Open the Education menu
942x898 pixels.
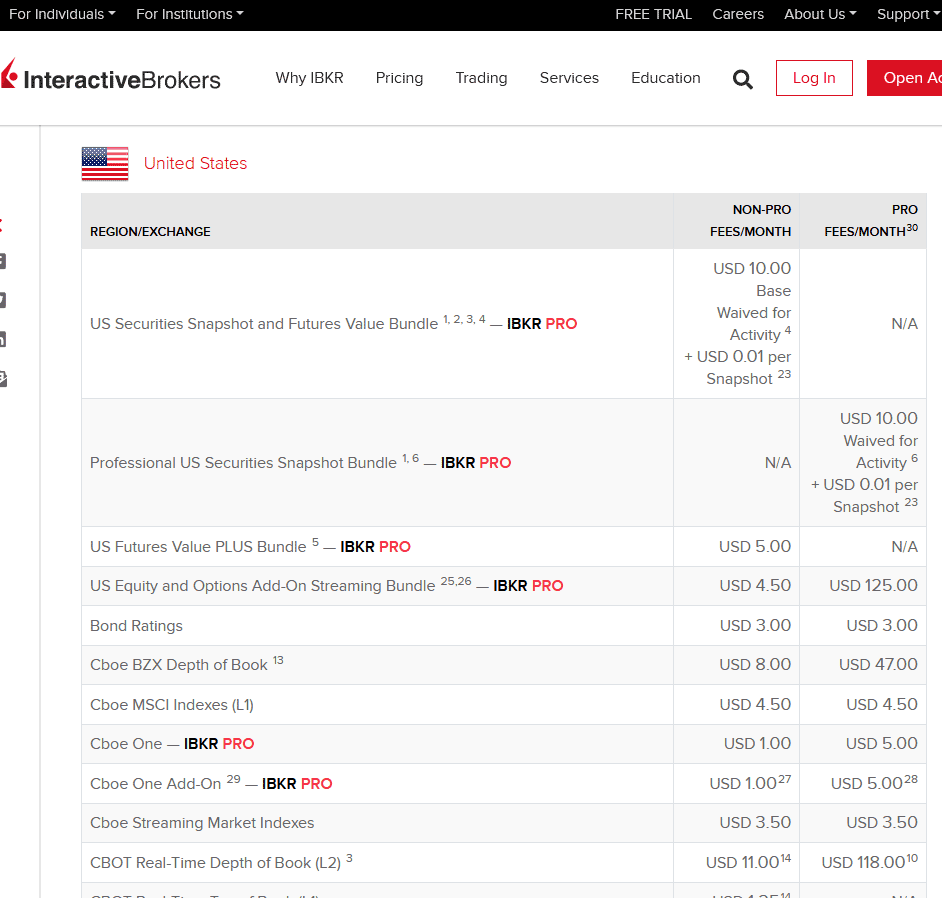click(x=666, y=78)
